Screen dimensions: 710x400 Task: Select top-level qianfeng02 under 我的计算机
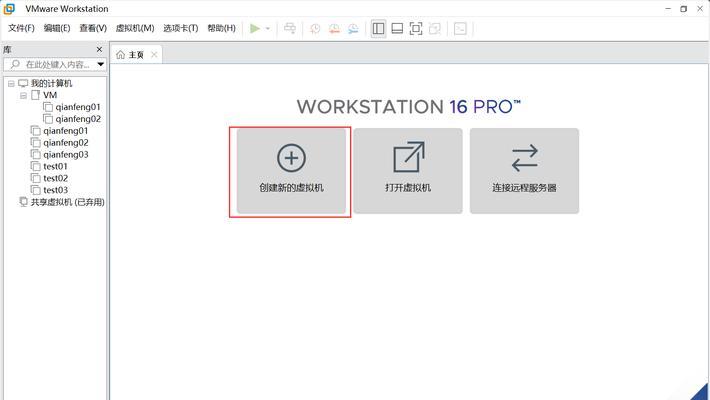coord(66,142)
